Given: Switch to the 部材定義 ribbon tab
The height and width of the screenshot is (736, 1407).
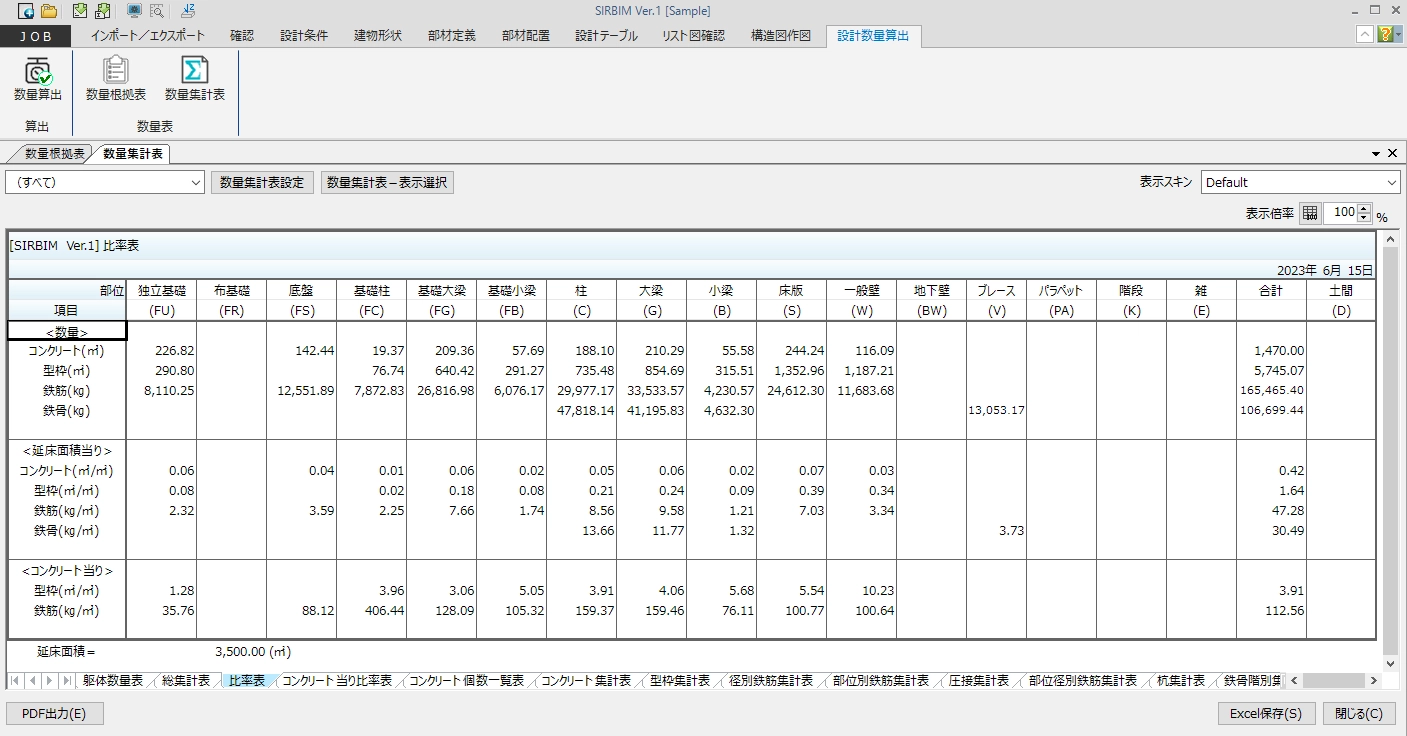Looking at the screenshot, I should pyautogui.click(x=452, y=36).
